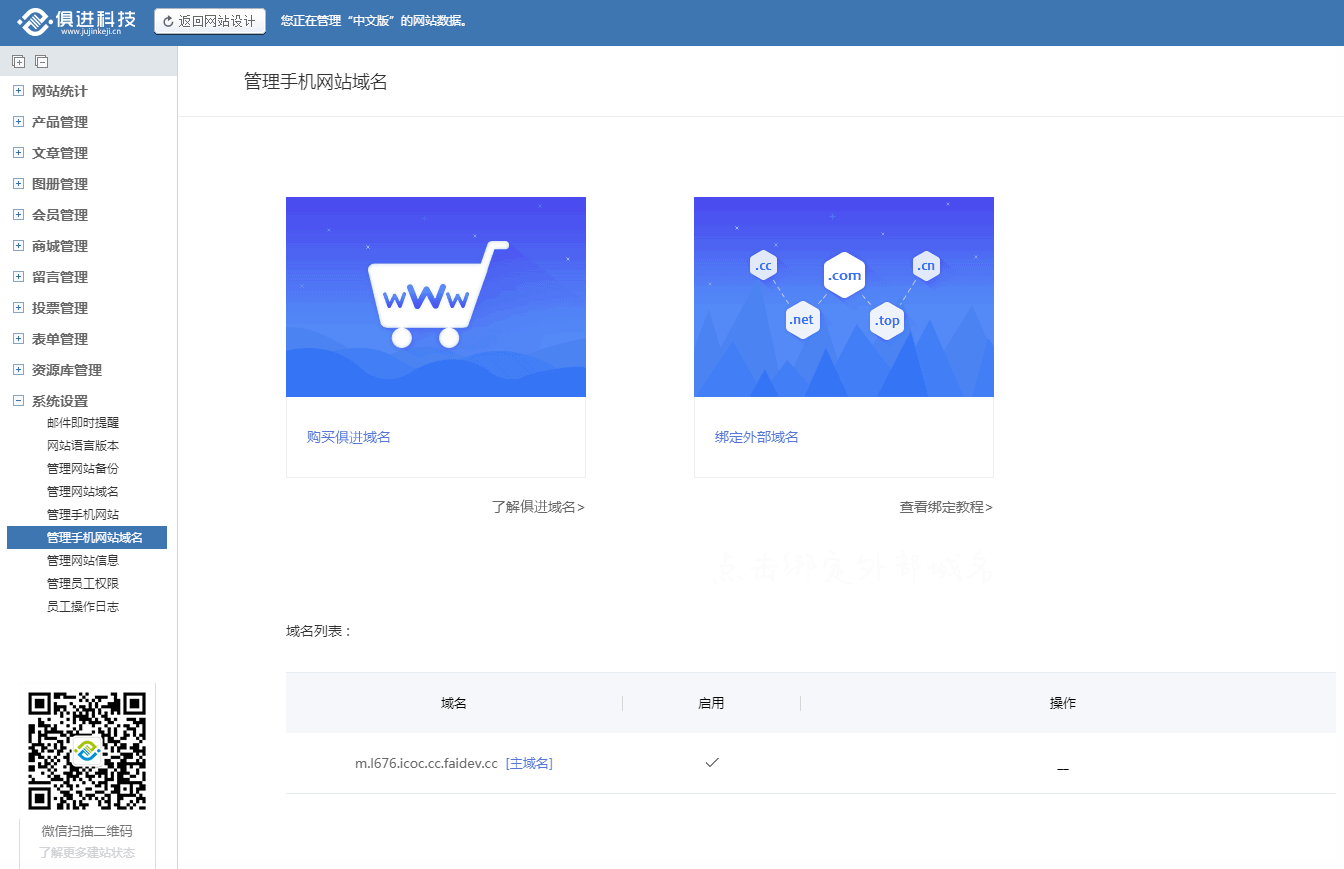Click the external domain extensions image
The image size is (1344, 869).
[x=843, y=297]
